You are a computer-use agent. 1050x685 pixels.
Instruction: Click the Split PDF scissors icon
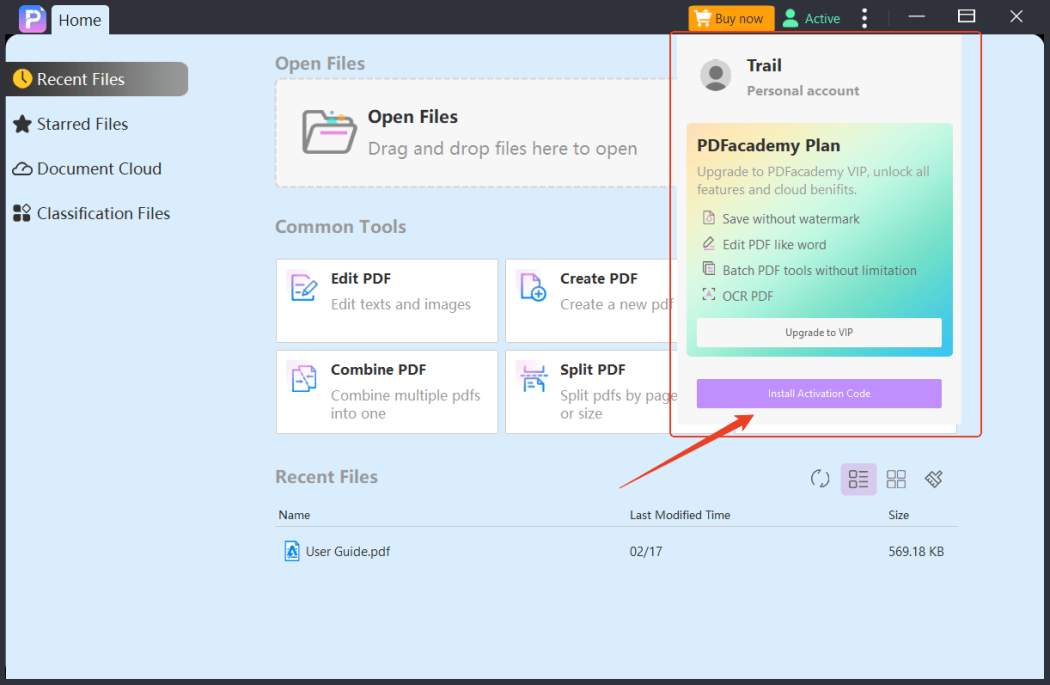[533, 378]
